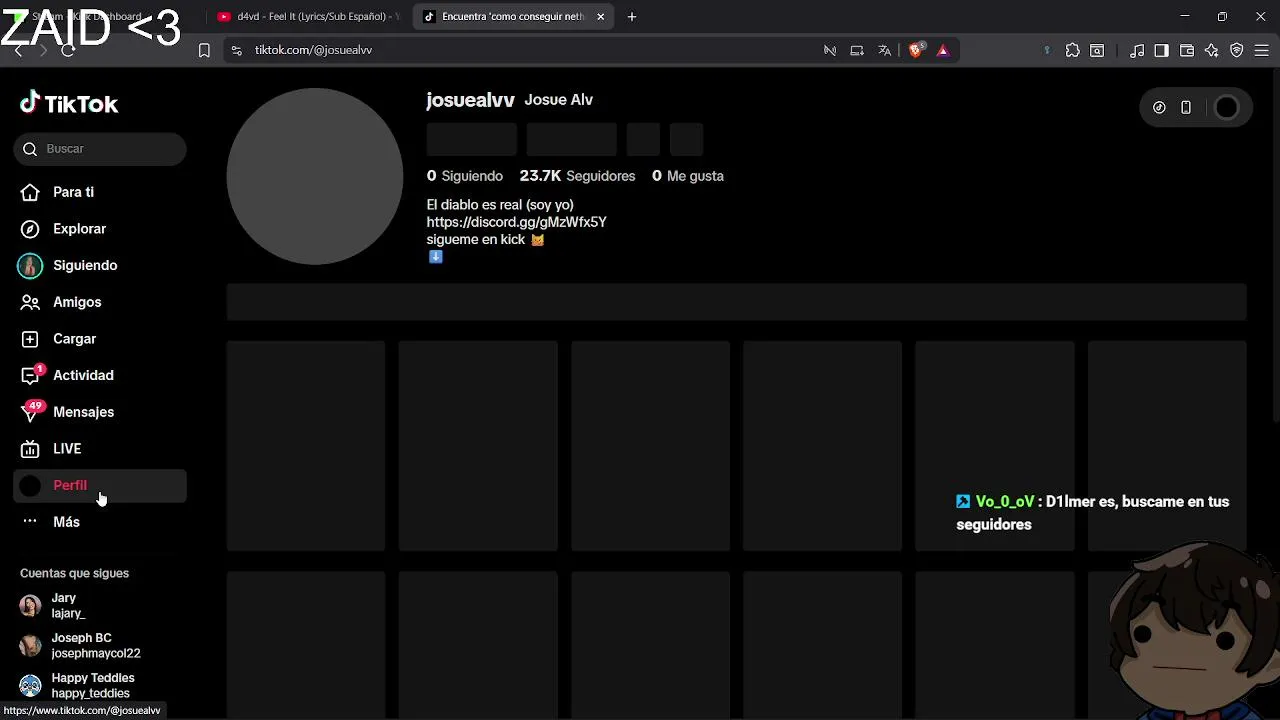Click the discord.gg link in bio
Screen dimensions: 1280x720
[x=516, y=222]
